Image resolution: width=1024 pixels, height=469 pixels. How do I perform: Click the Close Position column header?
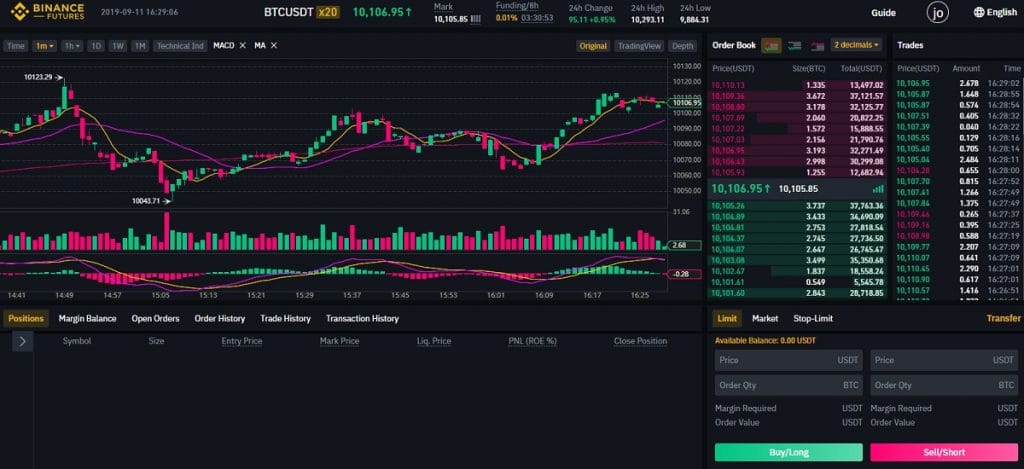click(640, 341)
